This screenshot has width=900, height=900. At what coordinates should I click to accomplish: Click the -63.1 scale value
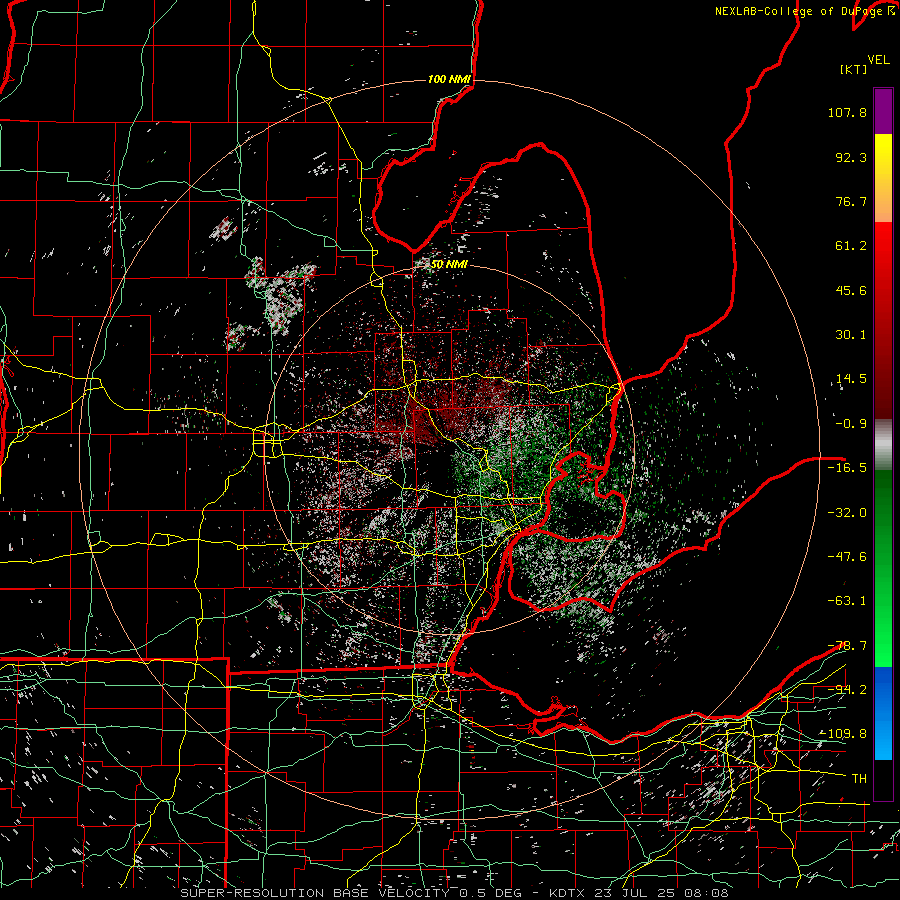click(x=847, y=601)
